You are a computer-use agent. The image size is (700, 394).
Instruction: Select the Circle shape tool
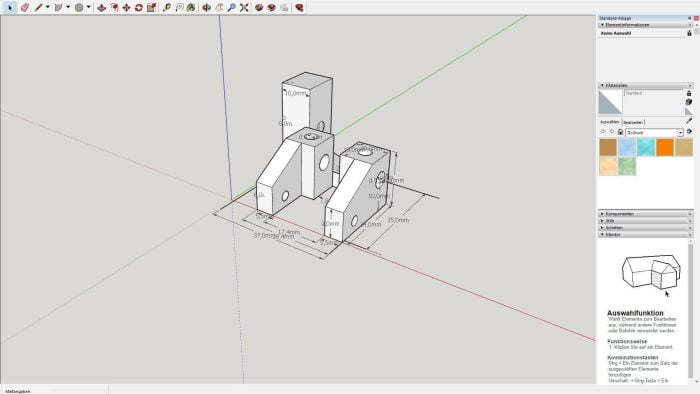[x=79, y=8]
